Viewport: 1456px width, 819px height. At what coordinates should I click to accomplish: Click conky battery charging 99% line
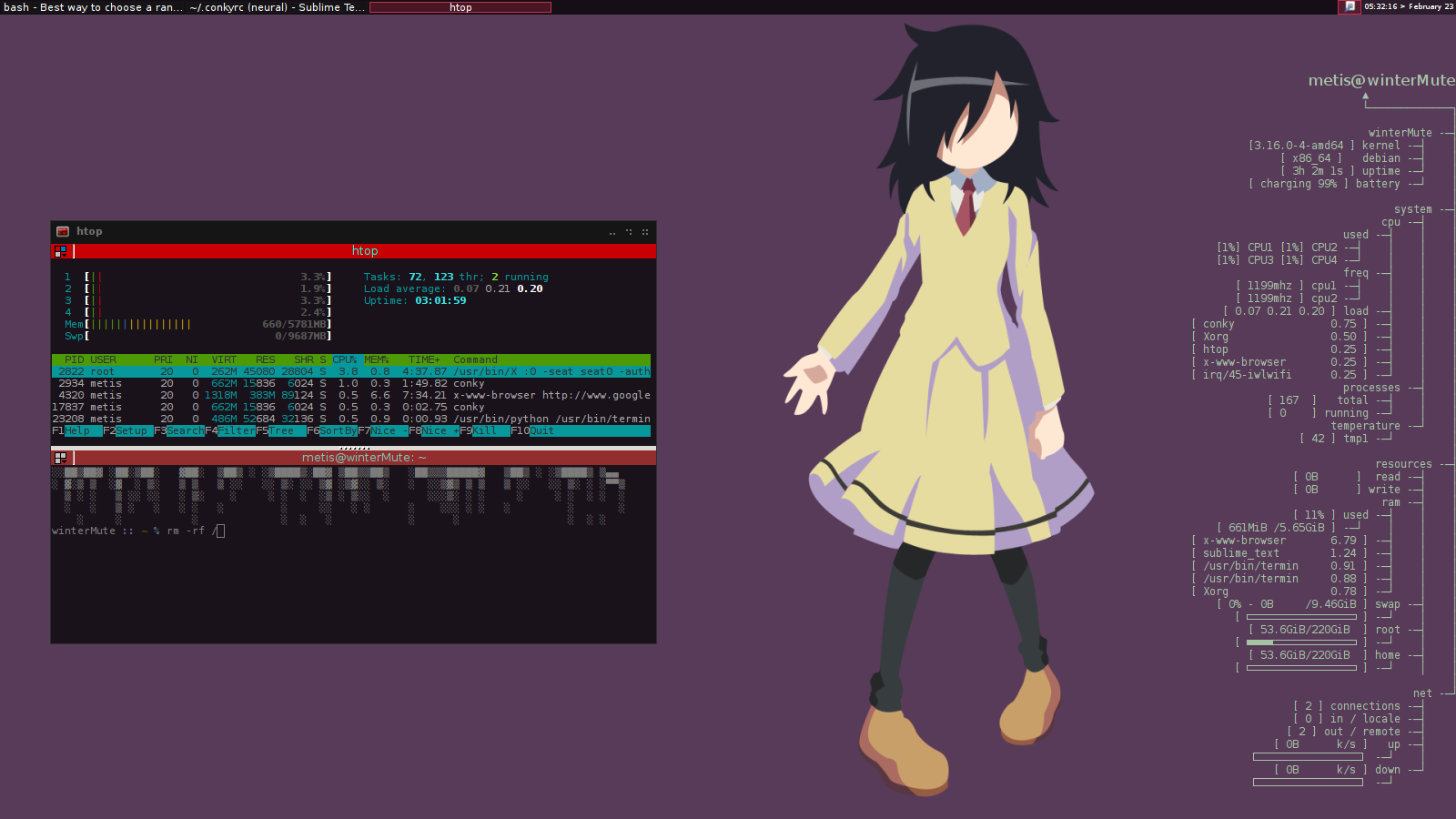coord(1324,184)
